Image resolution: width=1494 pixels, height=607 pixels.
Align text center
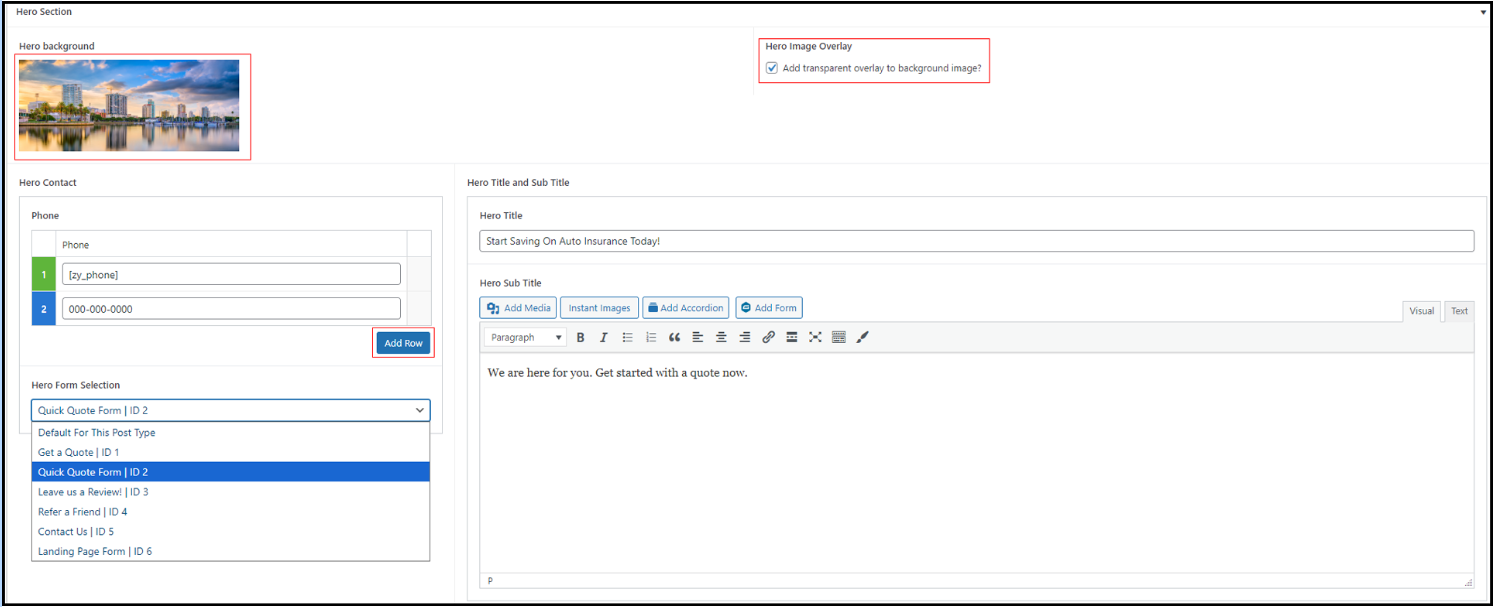coord(721,338)
